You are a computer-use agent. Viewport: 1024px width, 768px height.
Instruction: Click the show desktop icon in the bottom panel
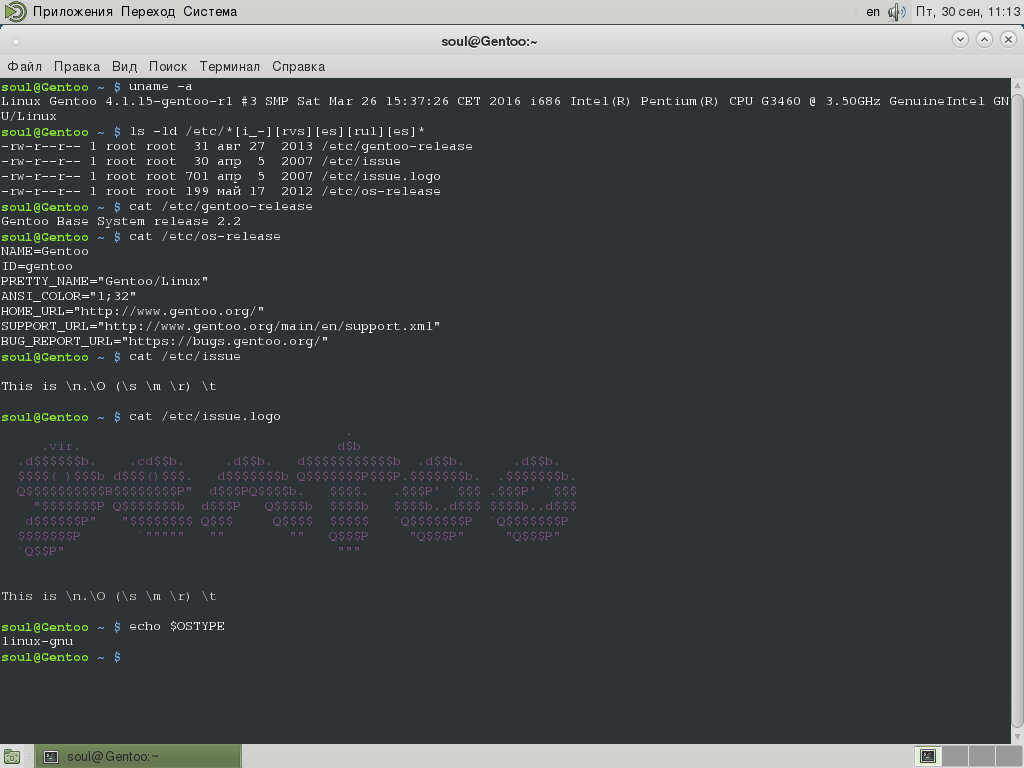pyautogui.click(x=12, y=757)
